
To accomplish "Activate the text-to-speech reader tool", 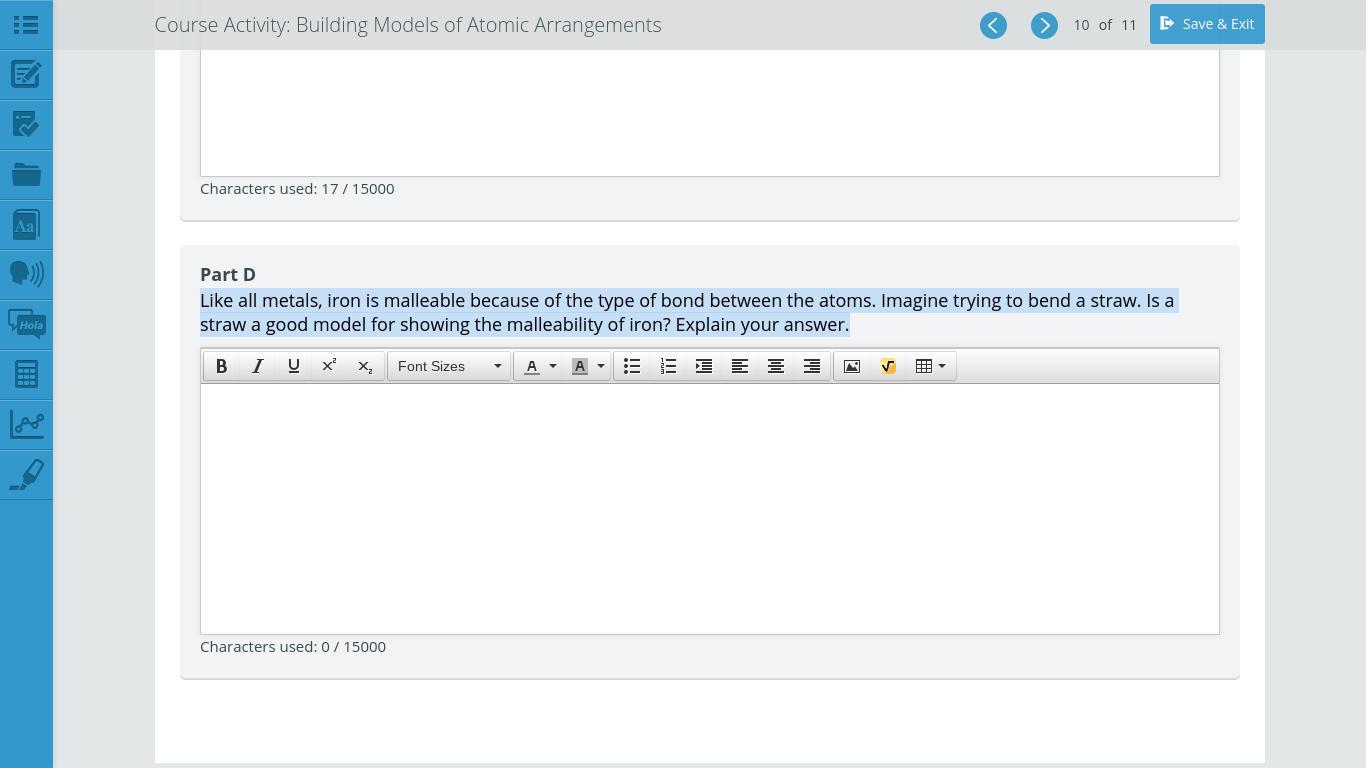I will tap(26, 274).
